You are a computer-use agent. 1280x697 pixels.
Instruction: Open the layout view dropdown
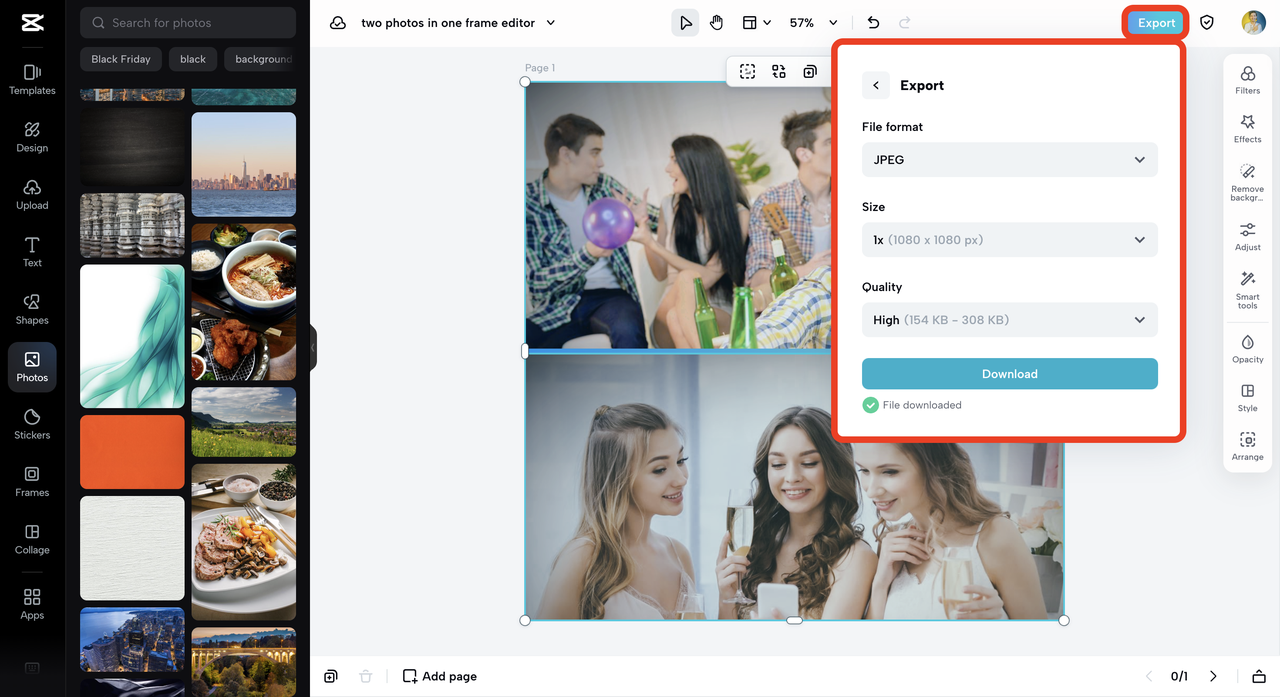pos(757,22)
